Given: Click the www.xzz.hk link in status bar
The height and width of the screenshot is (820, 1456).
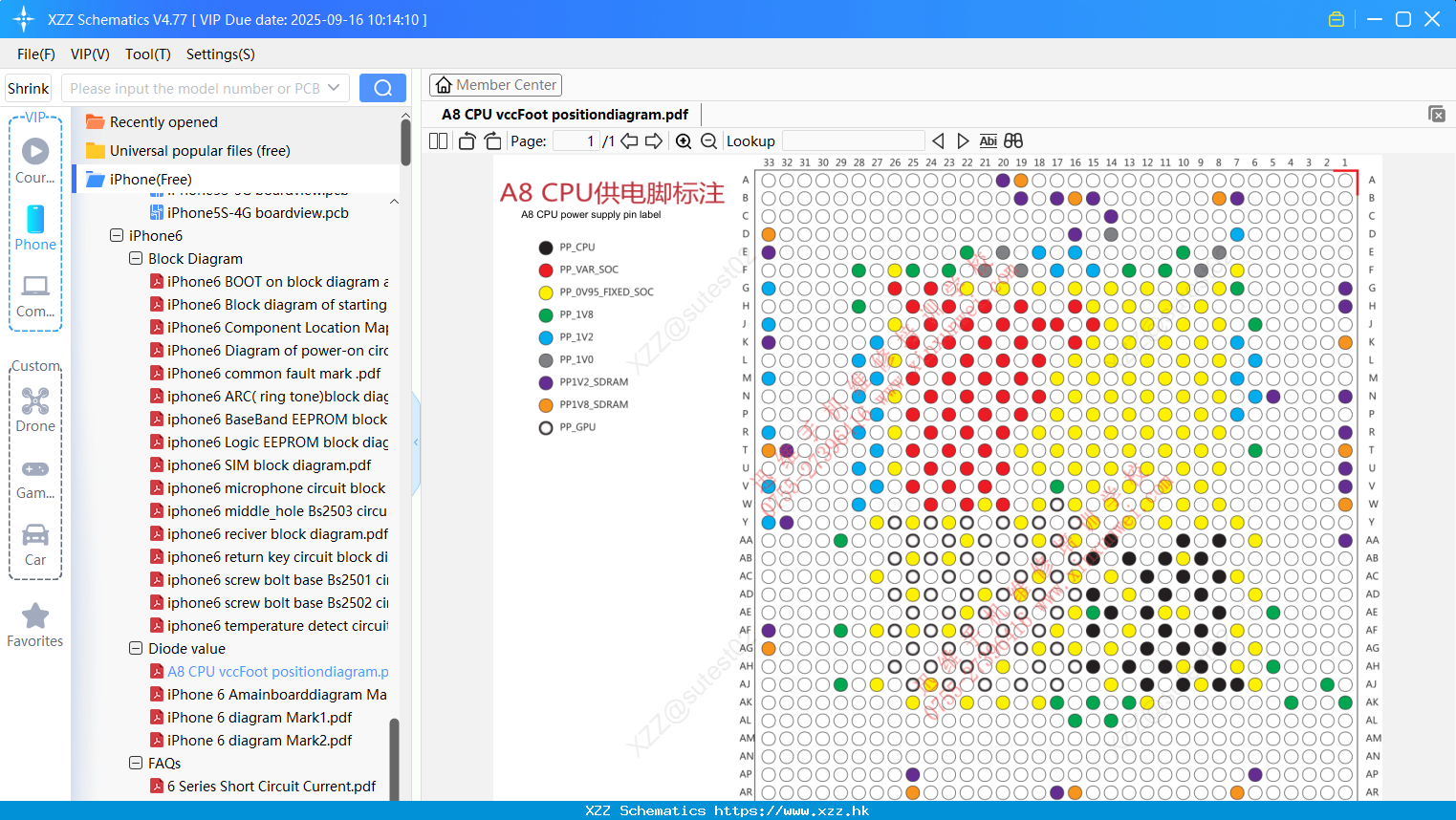Looking at the screenshot, I should tap(792, 810).
